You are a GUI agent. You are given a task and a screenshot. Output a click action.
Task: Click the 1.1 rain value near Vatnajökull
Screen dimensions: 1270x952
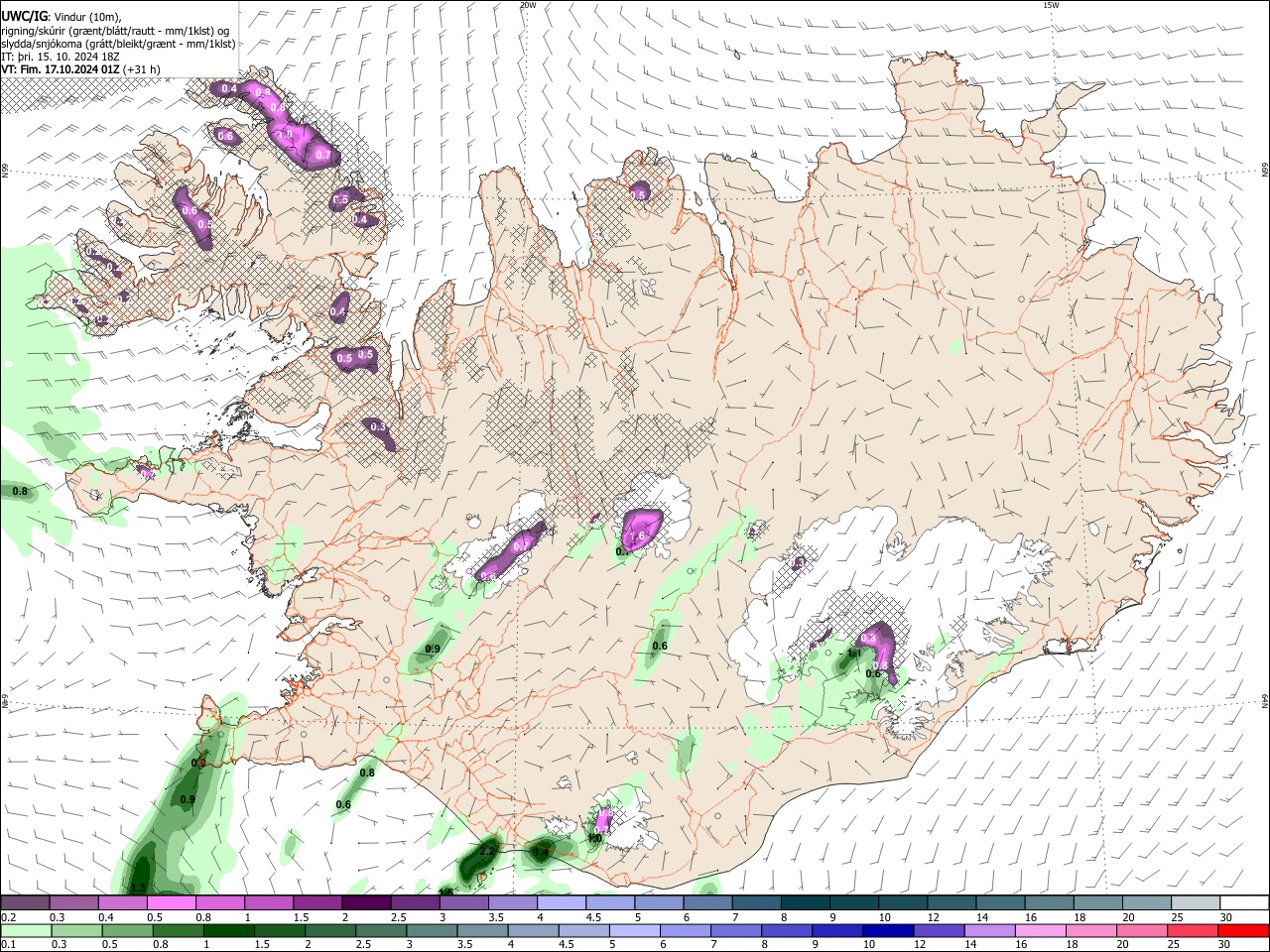854,654
